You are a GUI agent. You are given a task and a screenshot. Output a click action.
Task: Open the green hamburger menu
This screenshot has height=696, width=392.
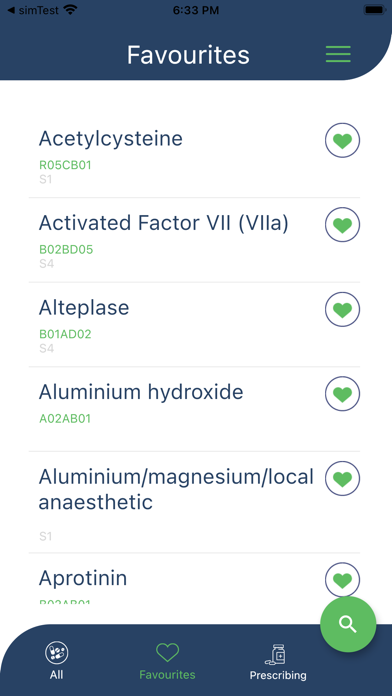point(338,54)
